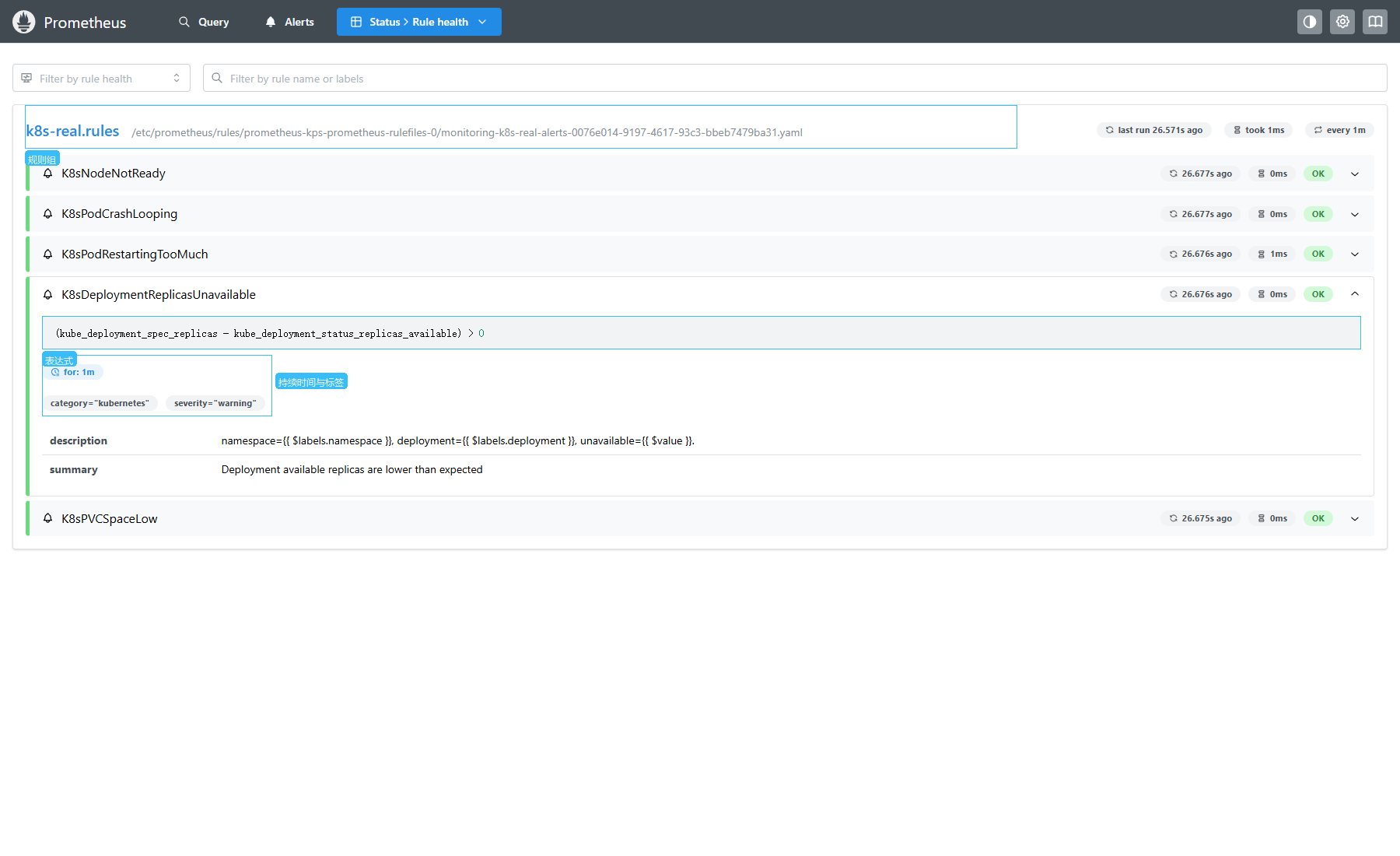Click the refresh icon in the last run badge

1110,130
